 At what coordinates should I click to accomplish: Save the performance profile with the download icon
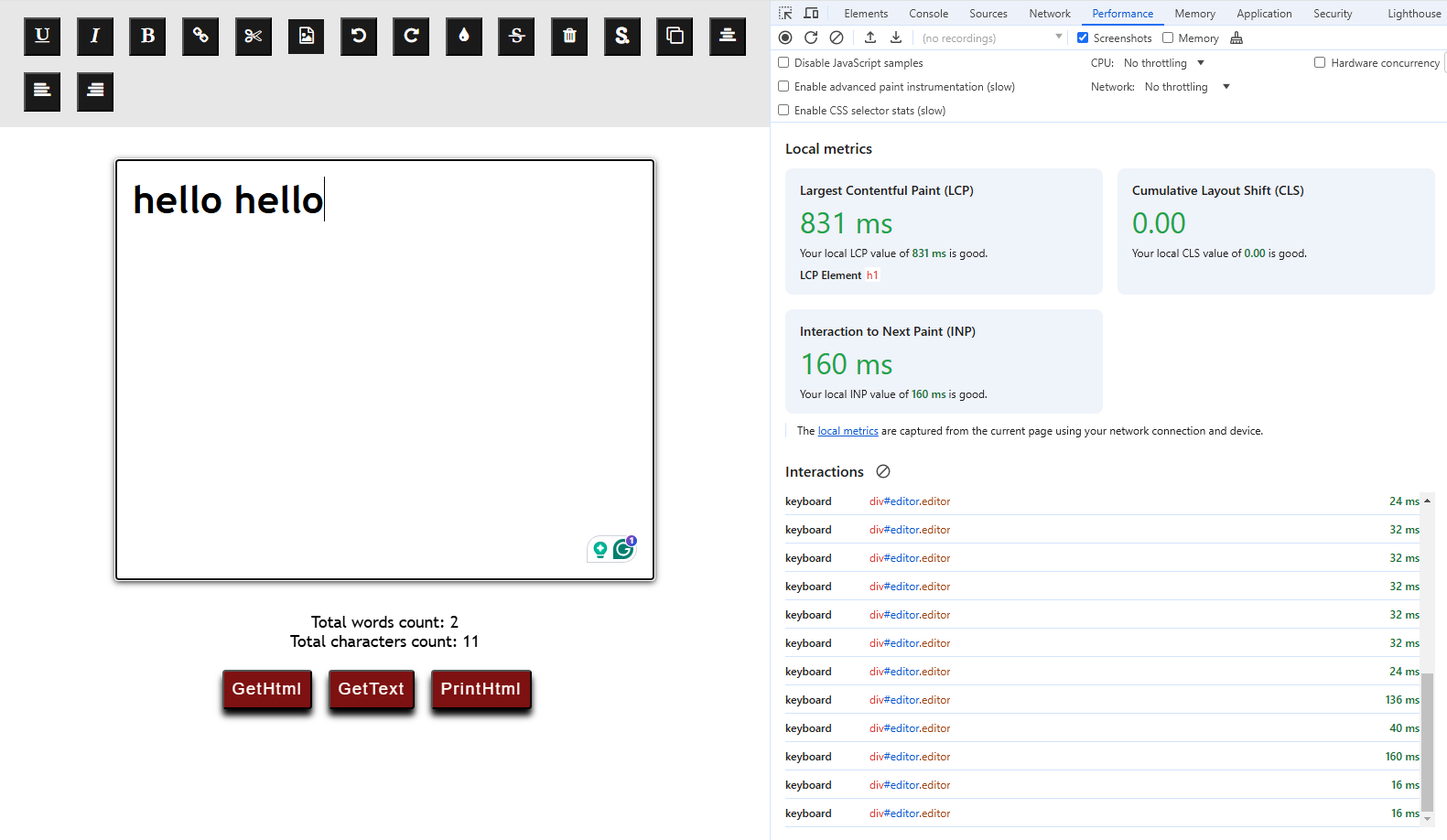(896, 38)
